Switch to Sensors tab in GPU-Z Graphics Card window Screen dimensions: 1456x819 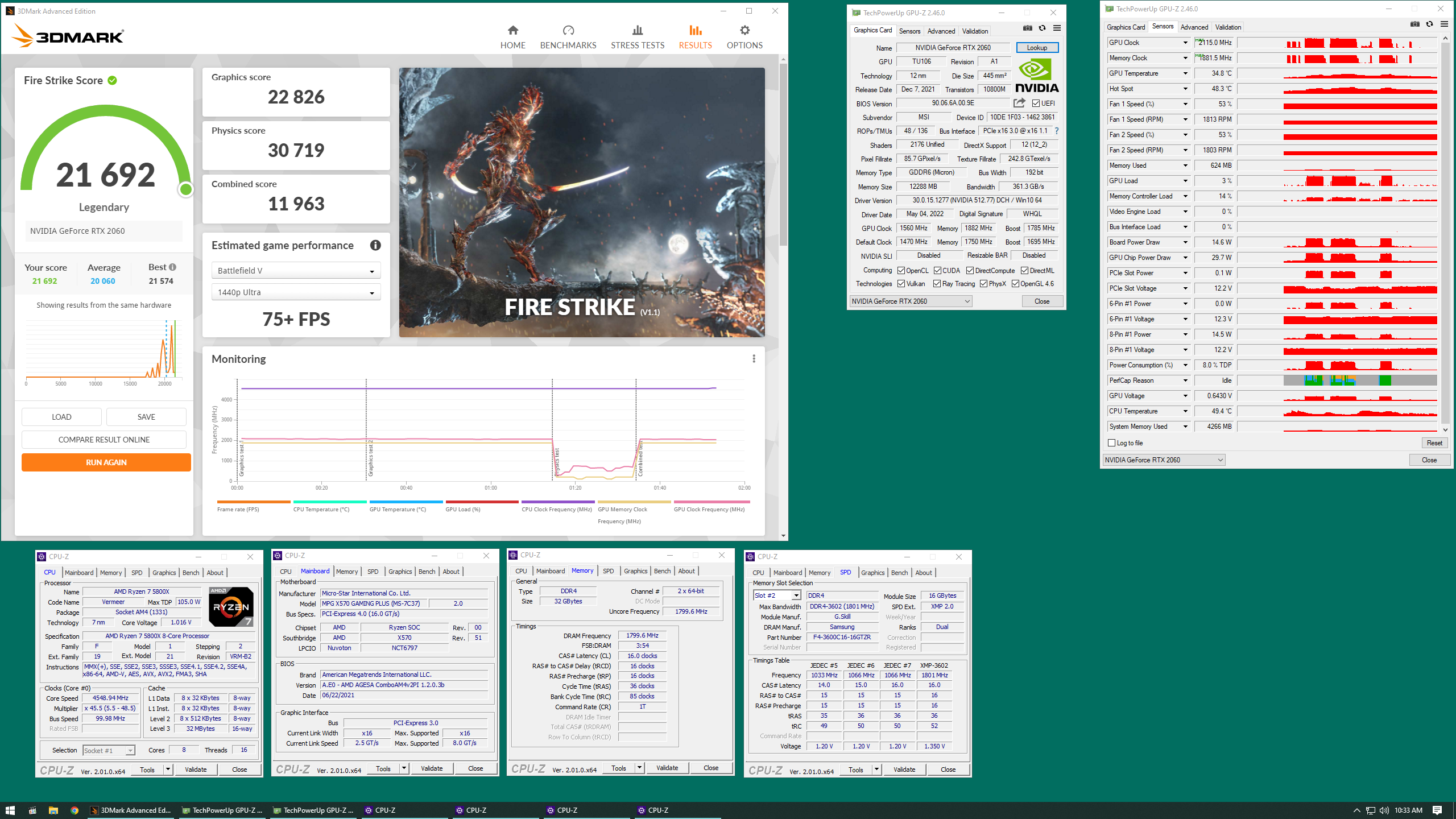point(909,31)
